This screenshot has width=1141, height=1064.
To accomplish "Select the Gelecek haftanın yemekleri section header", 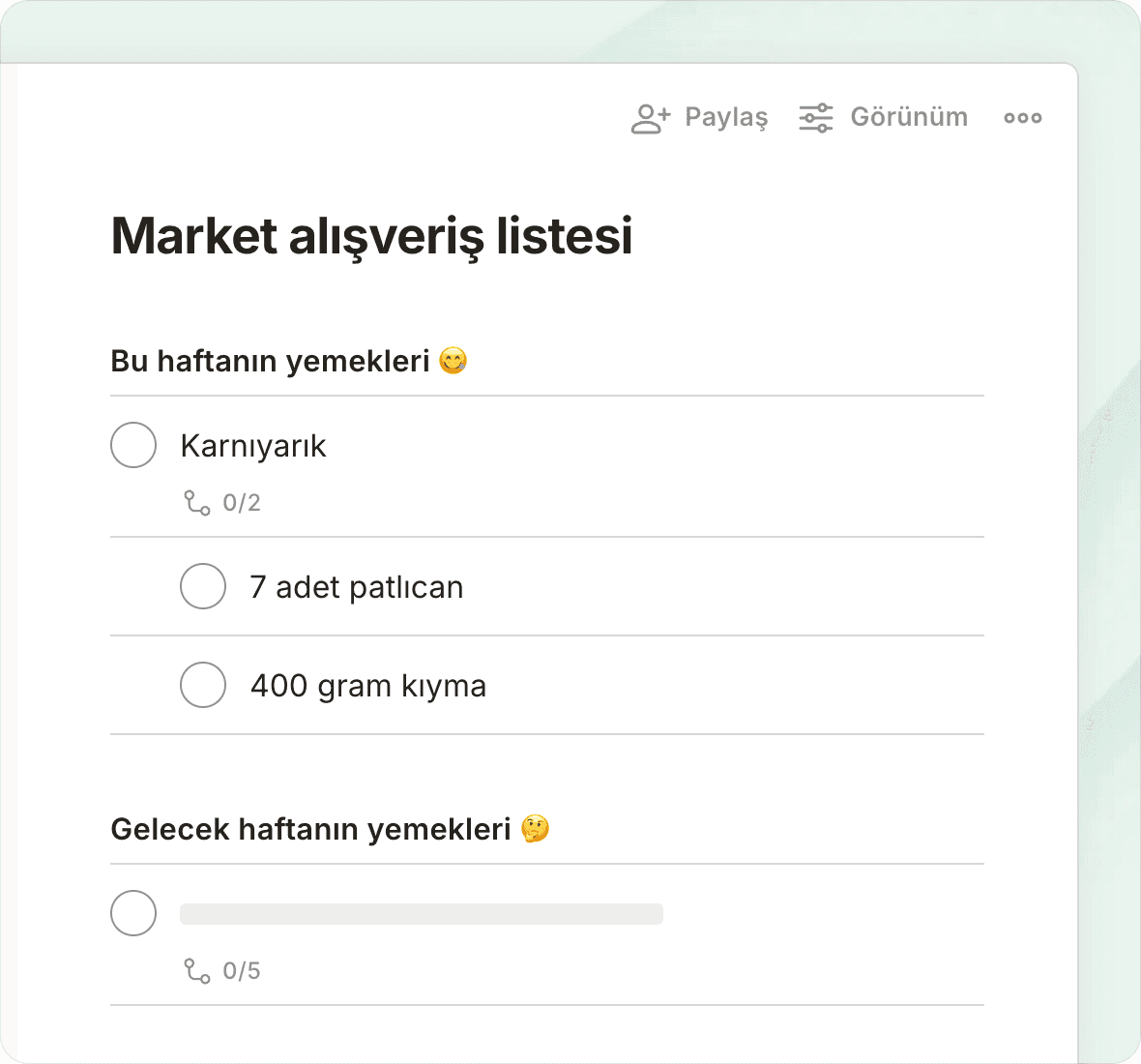I will click(310, 829).
